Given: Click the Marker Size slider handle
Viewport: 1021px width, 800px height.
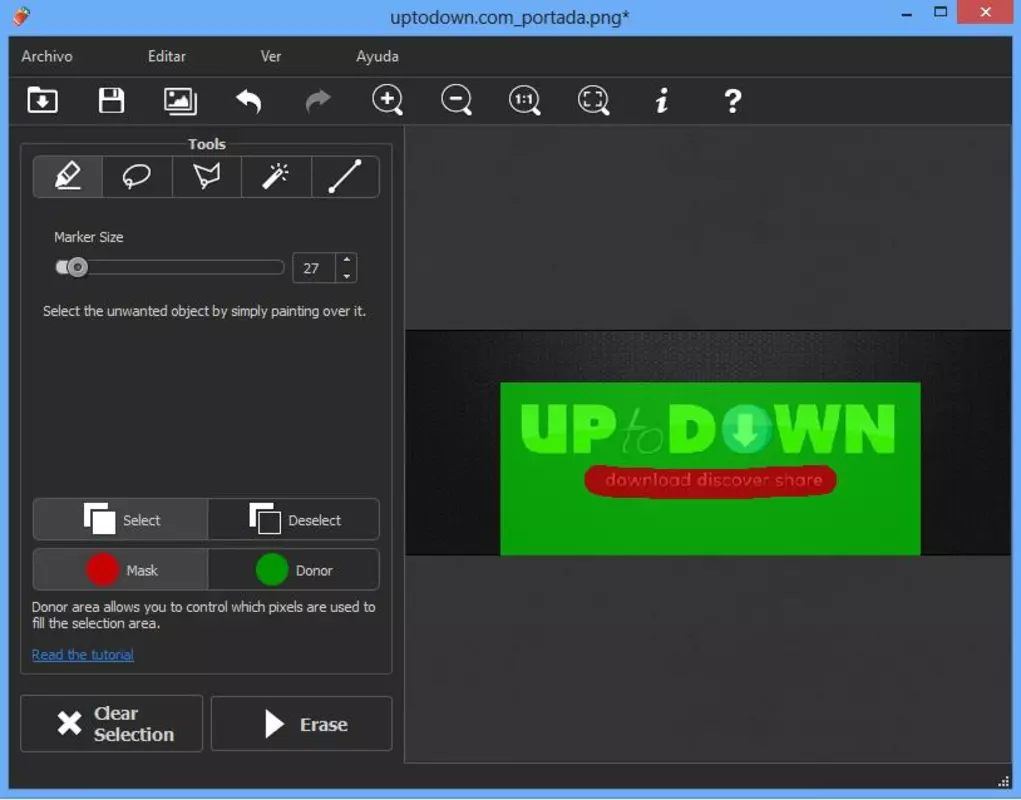Looking at the screenshot, I should [77, 267].
